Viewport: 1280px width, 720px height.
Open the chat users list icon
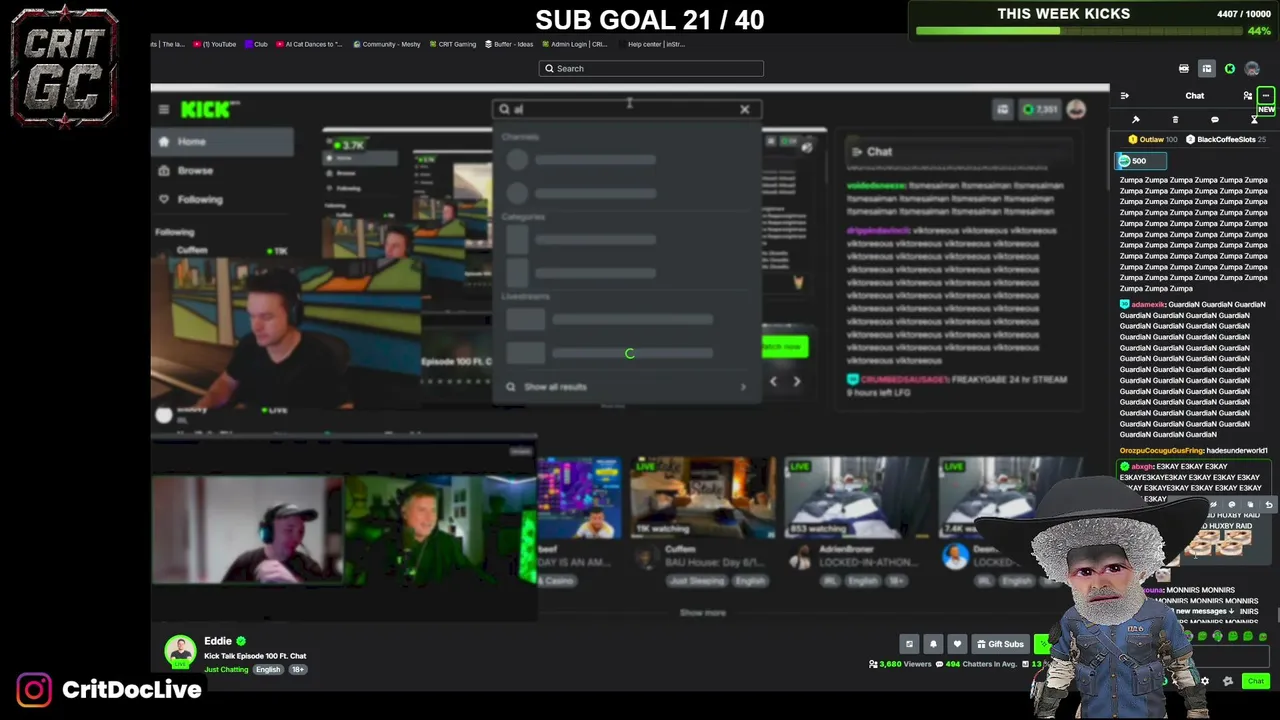1248,96
